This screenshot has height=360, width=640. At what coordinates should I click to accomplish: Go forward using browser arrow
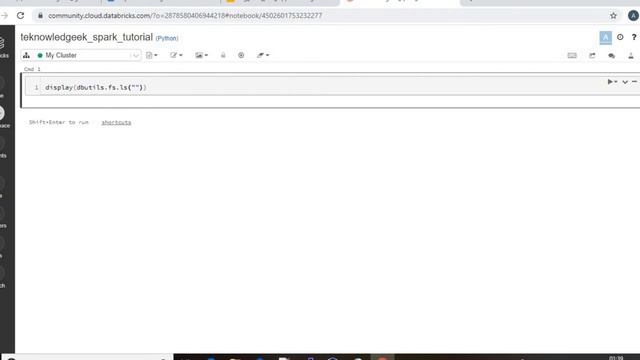[x=4, y=16]
